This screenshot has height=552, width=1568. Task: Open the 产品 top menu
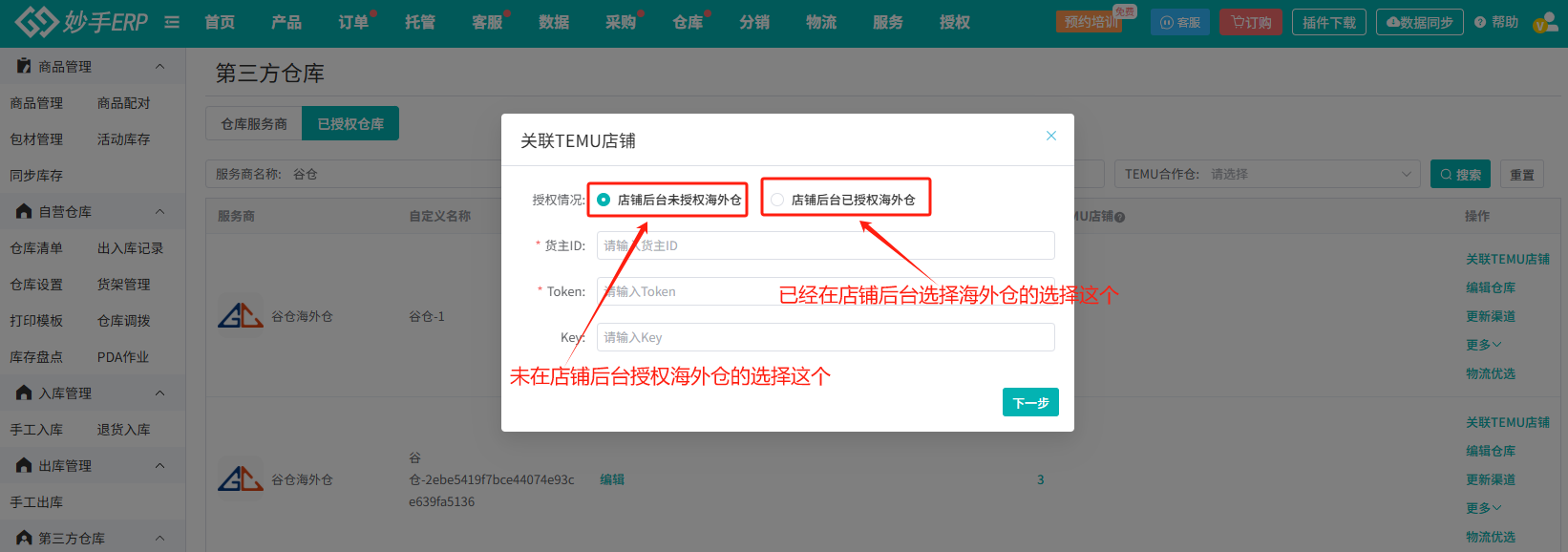(x=286, y=22)
